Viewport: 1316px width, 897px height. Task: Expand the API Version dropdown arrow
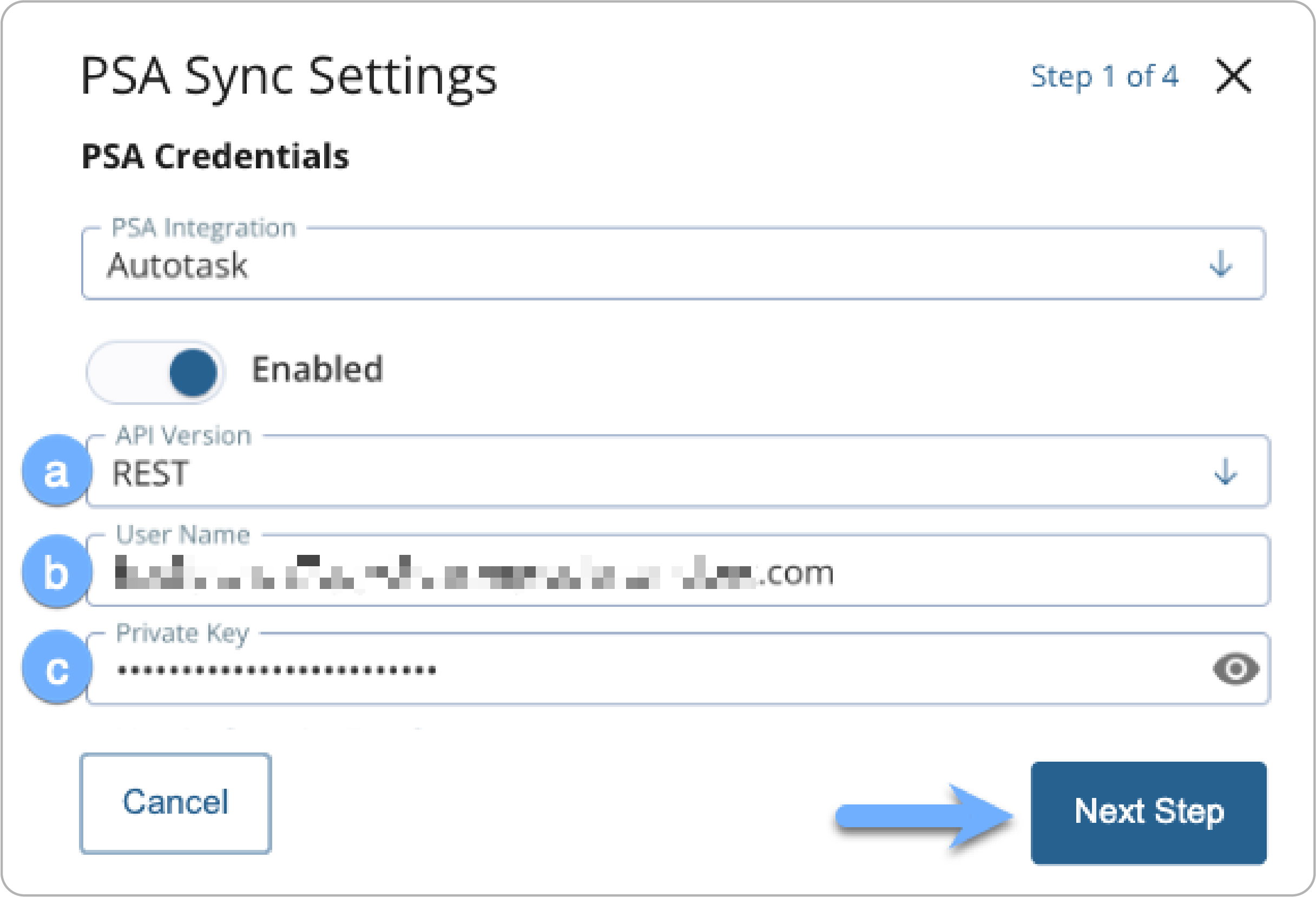tap(1226, 472)
